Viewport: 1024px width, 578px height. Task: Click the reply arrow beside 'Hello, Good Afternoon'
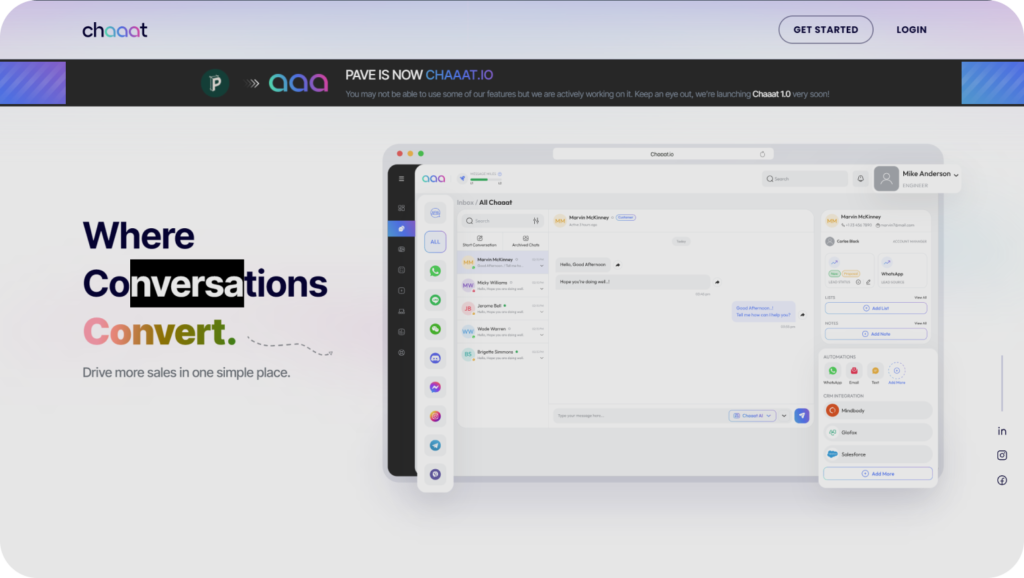(x=617, y=265)
